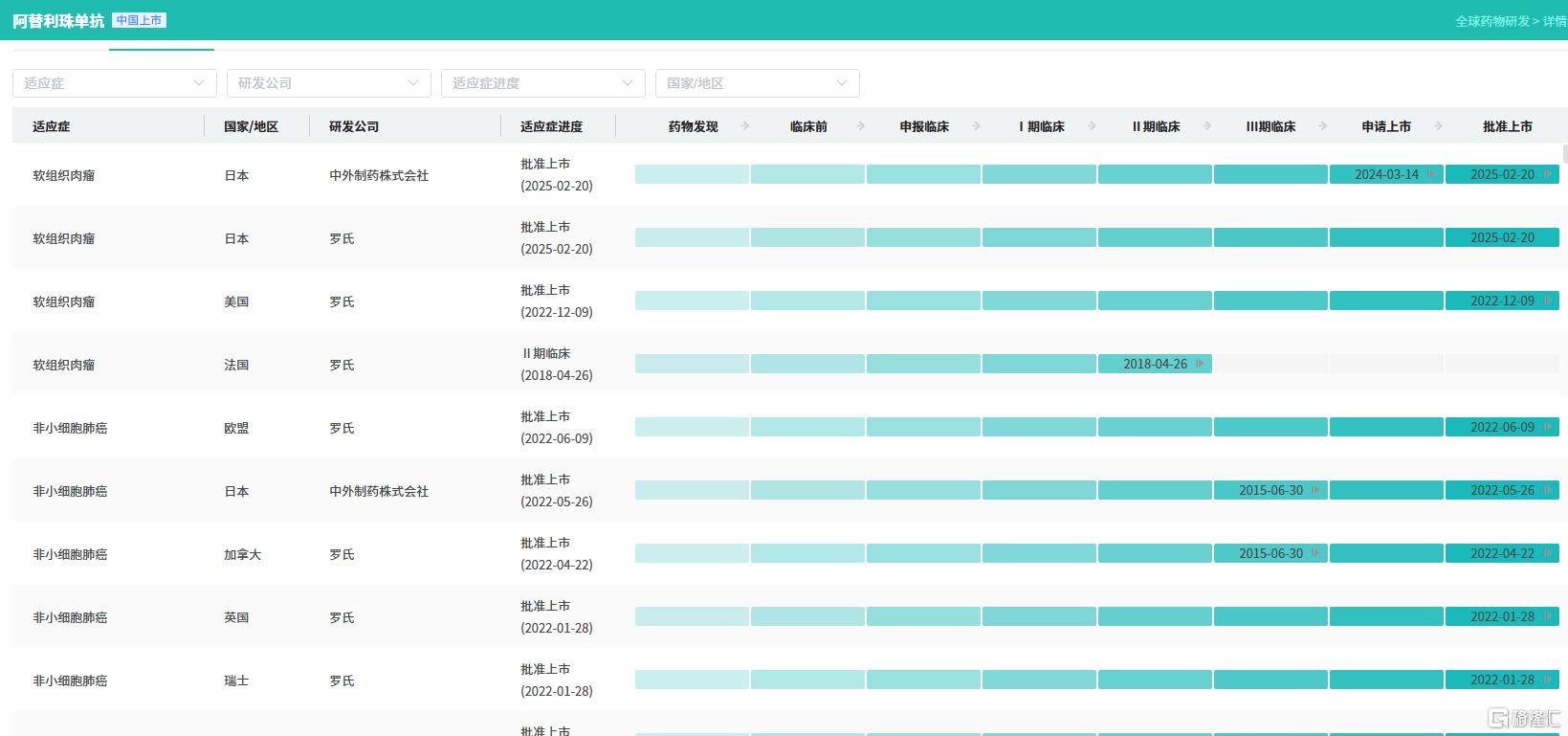This screenshot has width=1568, height=736.
Task: Click arrow icon beside 2018-04-26 date
Action: coord(1200,364)
